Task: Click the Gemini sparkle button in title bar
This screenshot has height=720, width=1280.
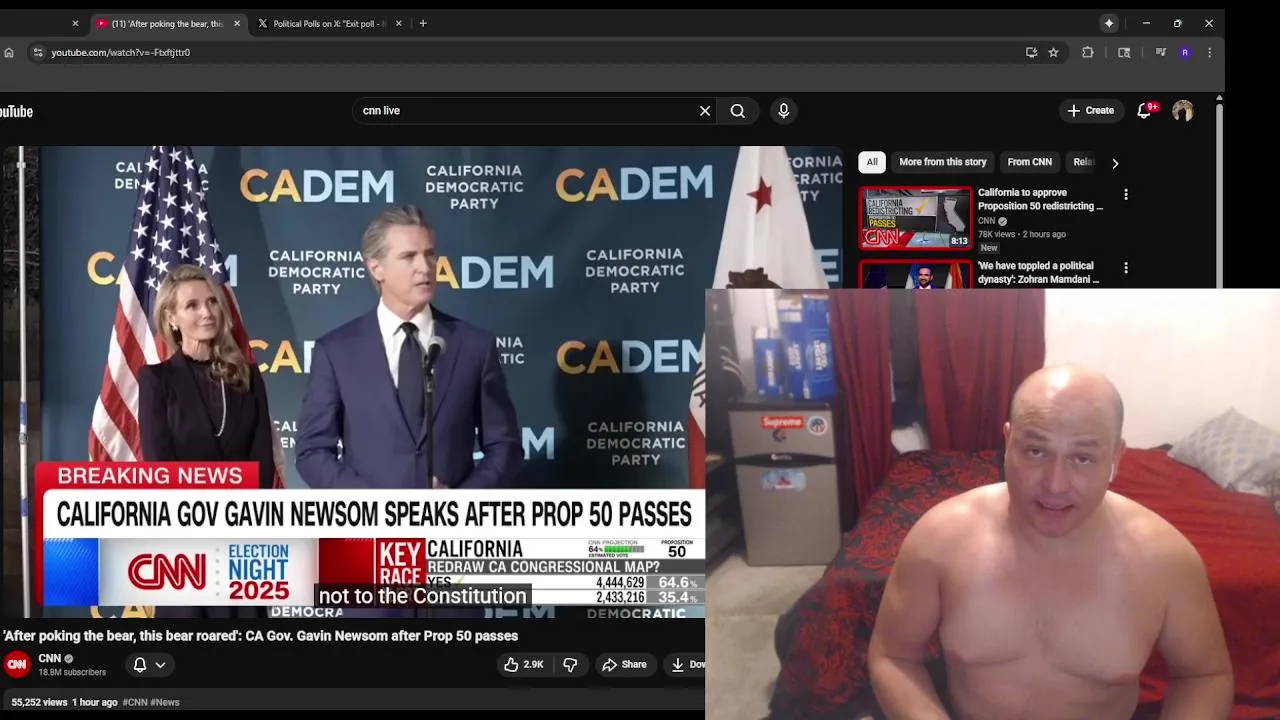Action: [x=1109, y=23]
